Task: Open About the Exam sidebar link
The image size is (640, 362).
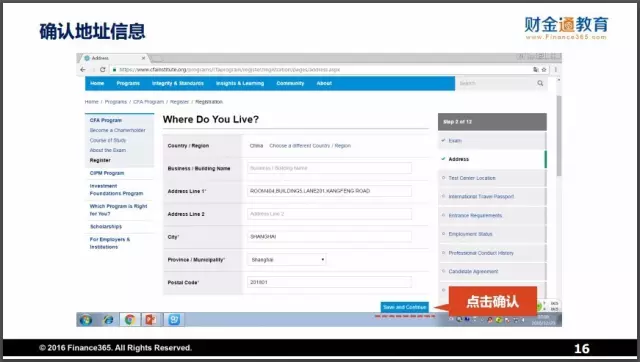Action: (108, 150)
